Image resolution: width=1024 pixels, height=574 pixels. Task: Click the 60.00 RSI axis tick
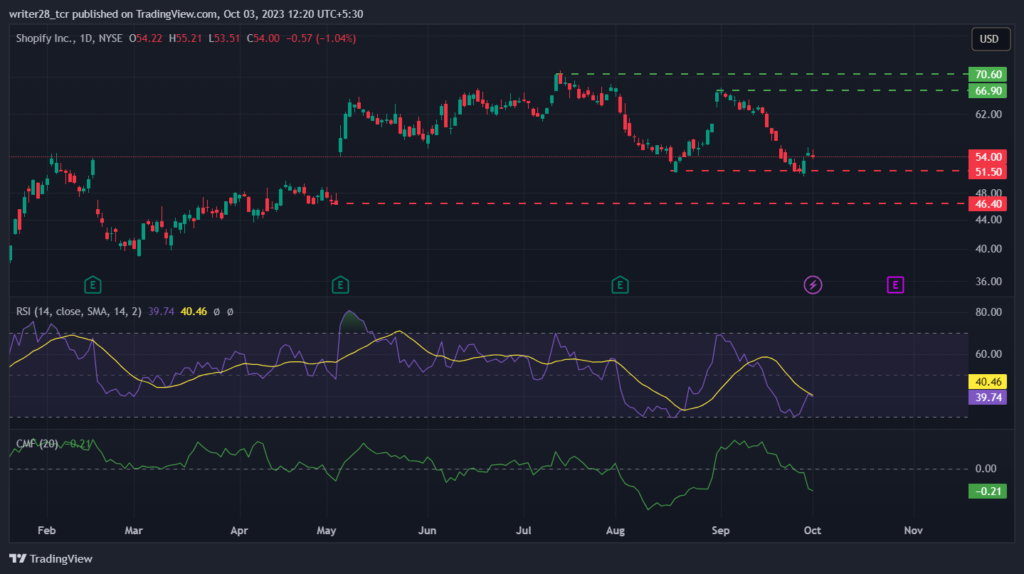click(x=988, y=354)
